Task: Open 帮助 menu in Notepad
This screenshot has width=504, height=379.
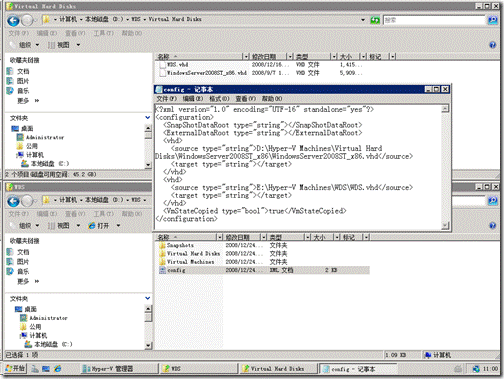Action: click(x=272, y=99)
